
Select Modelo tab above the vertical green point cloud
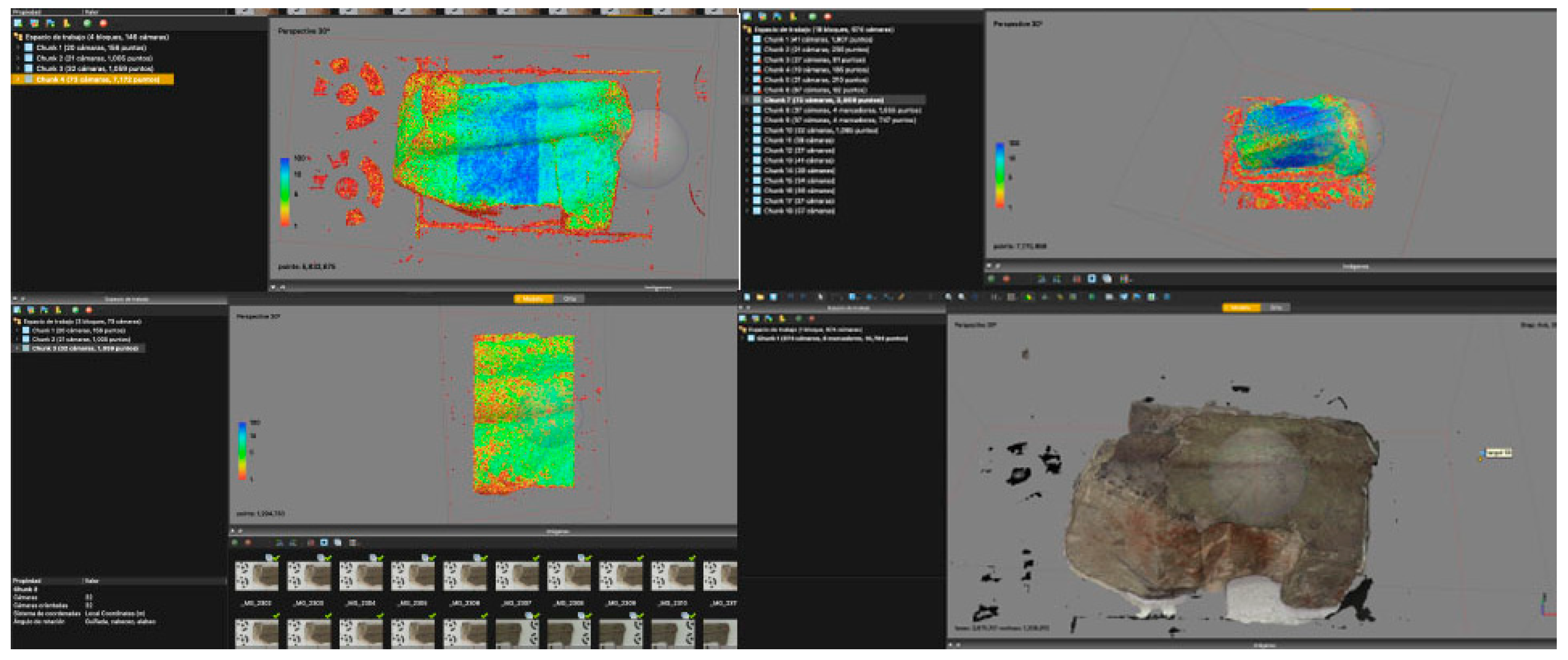pos(532,299)
